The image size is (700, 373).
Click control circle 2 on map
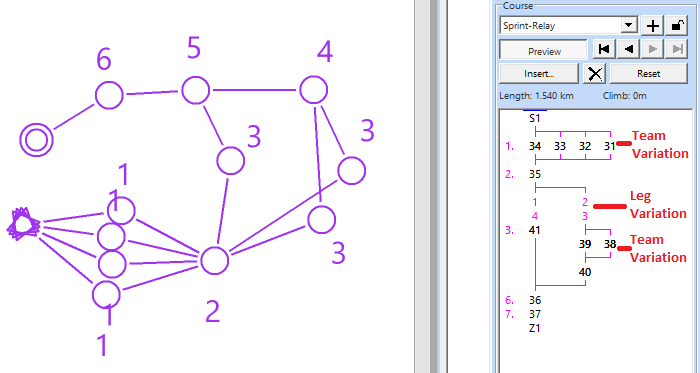[215, 261]
